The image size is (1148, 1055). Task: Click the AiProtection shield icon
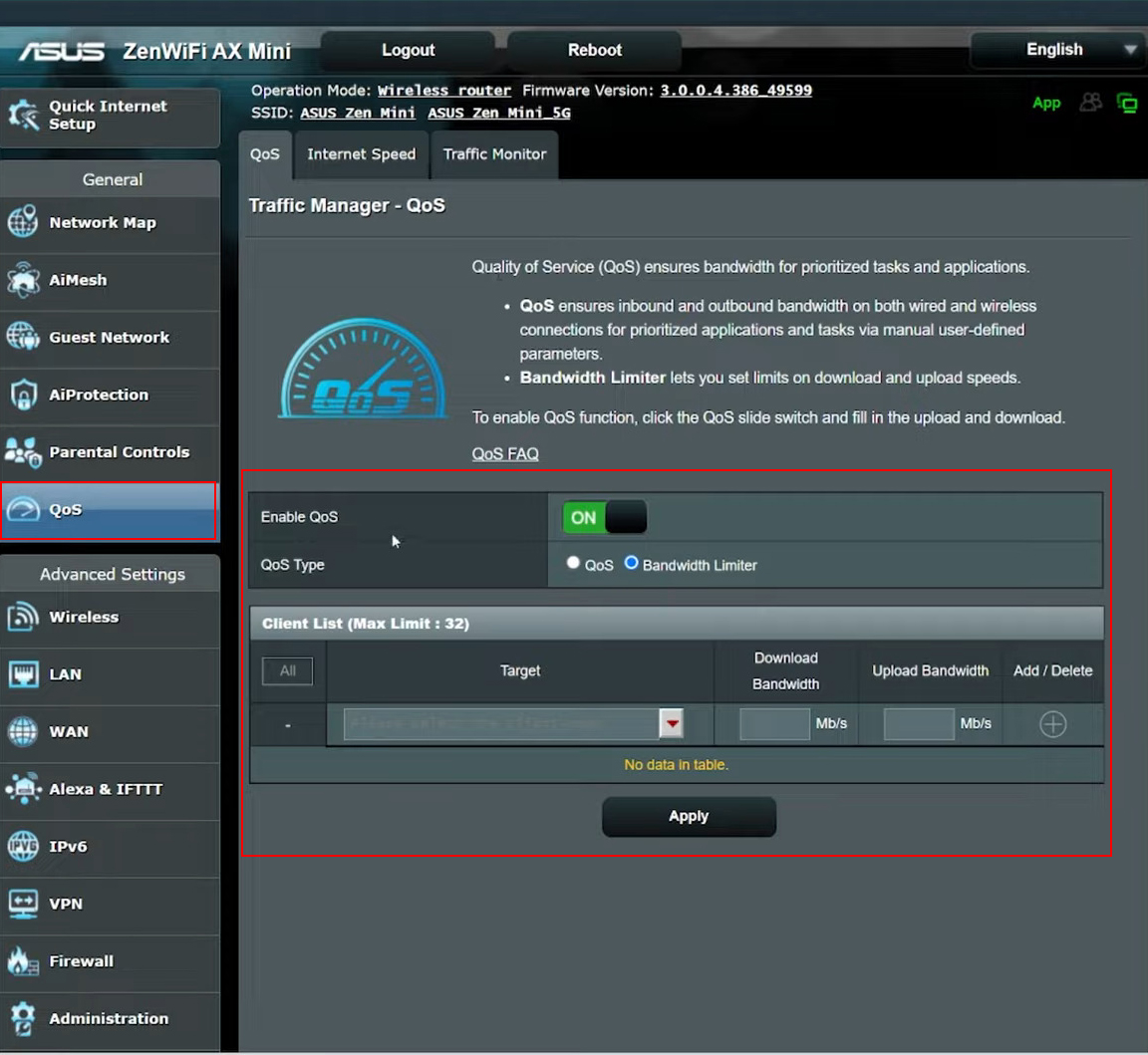(24, 395)
